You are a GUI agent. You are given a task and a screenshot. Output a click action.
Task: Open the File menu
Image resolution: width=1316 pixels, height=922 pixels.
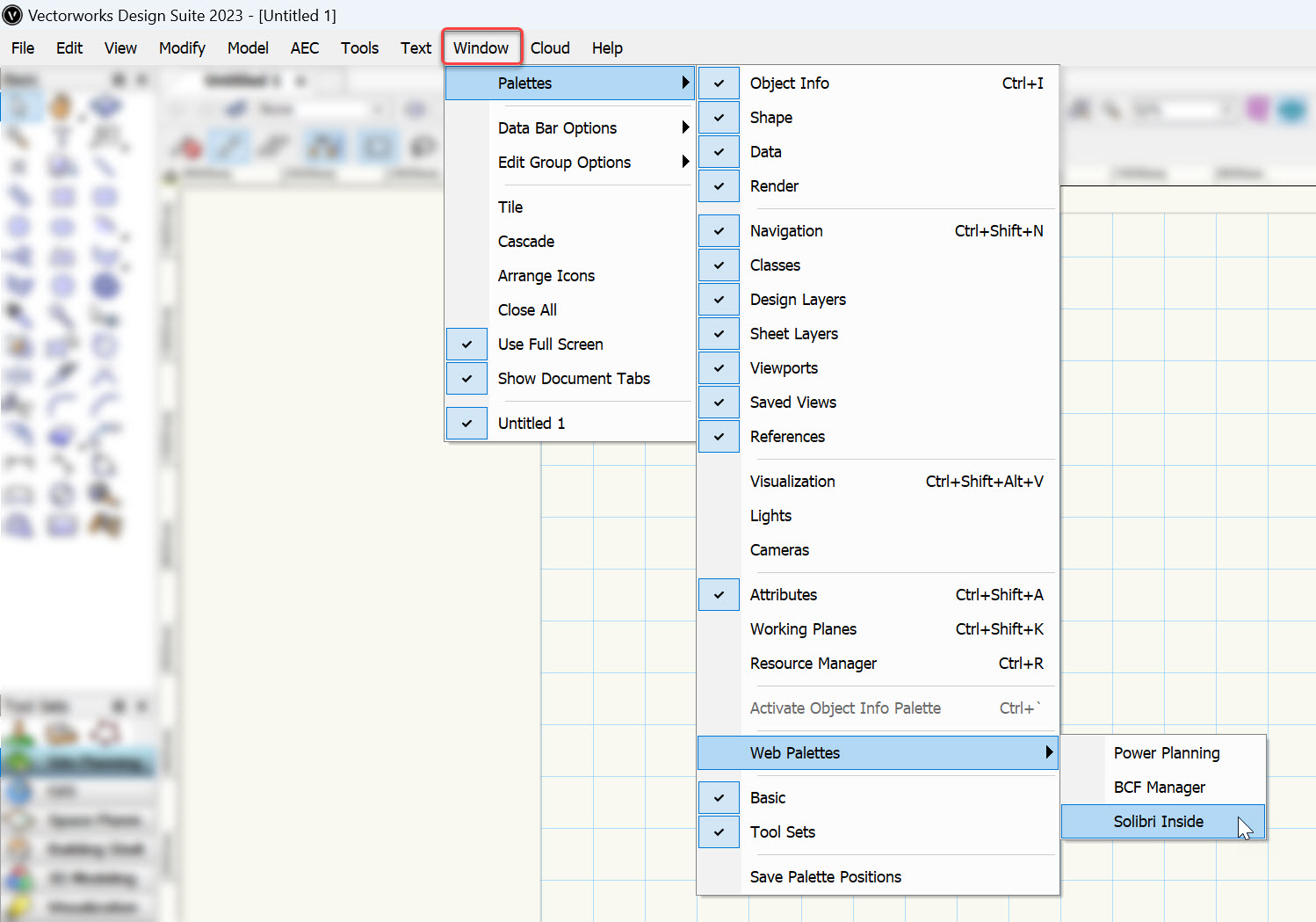tap(23, 48)
